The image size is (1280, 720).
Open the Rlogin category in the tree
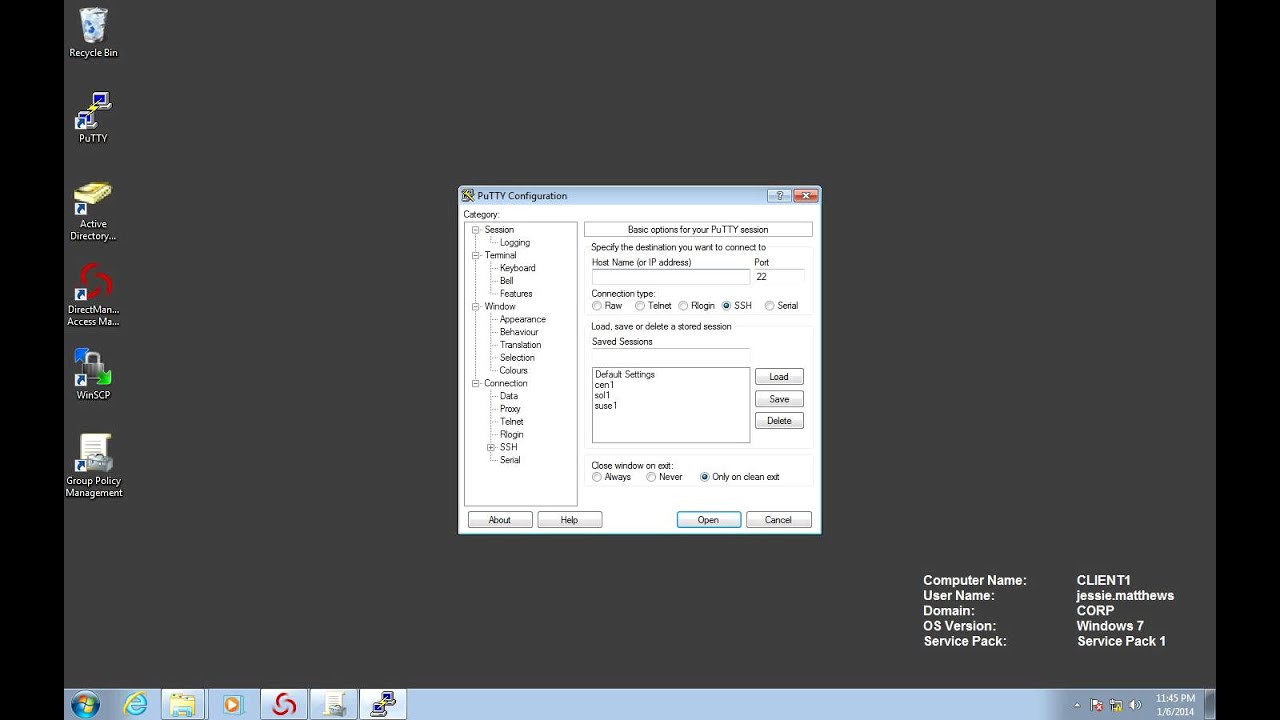tap(512, 435)
